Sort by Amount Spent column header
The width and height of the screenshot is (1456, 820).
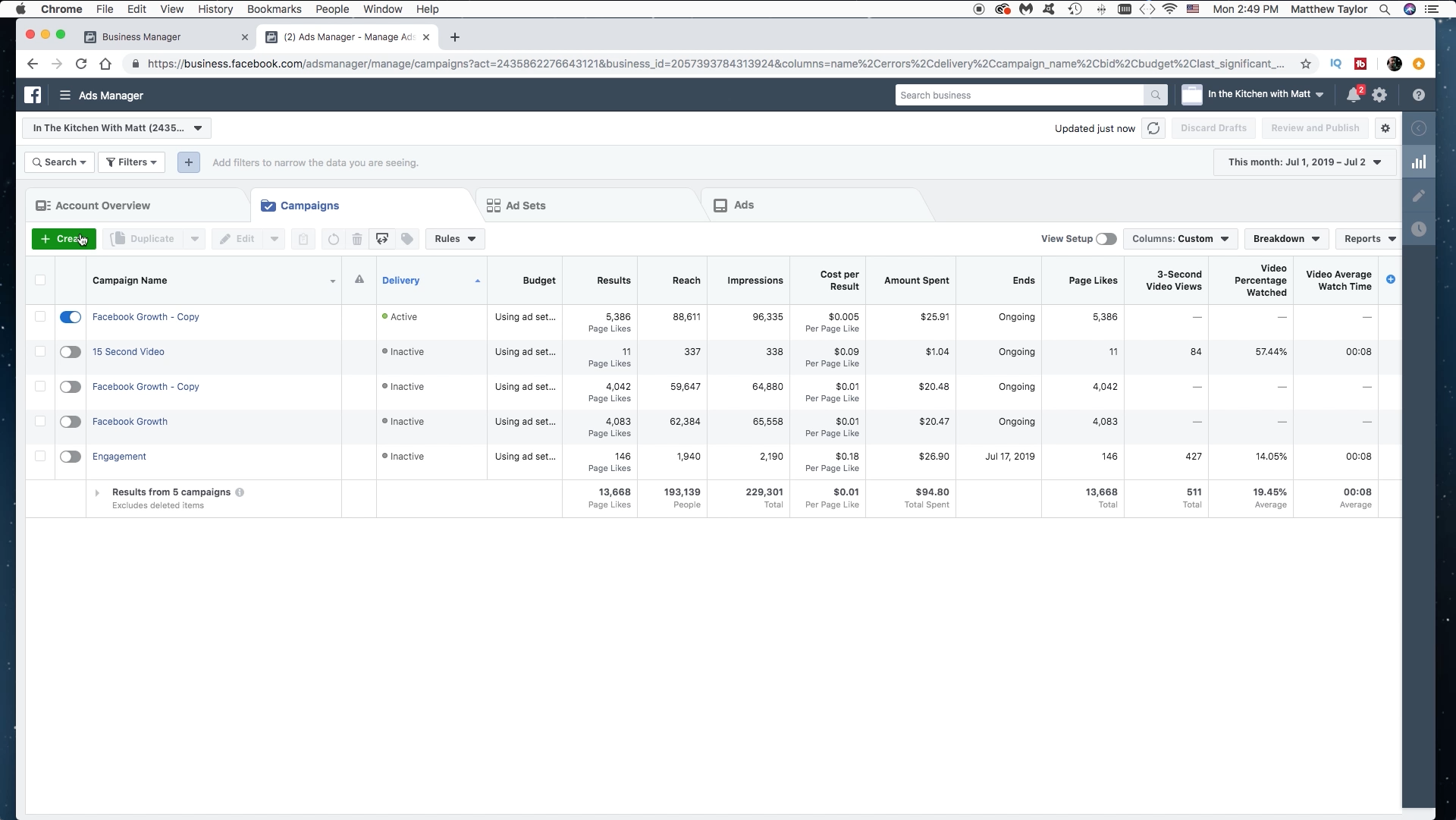pos(916,281)
